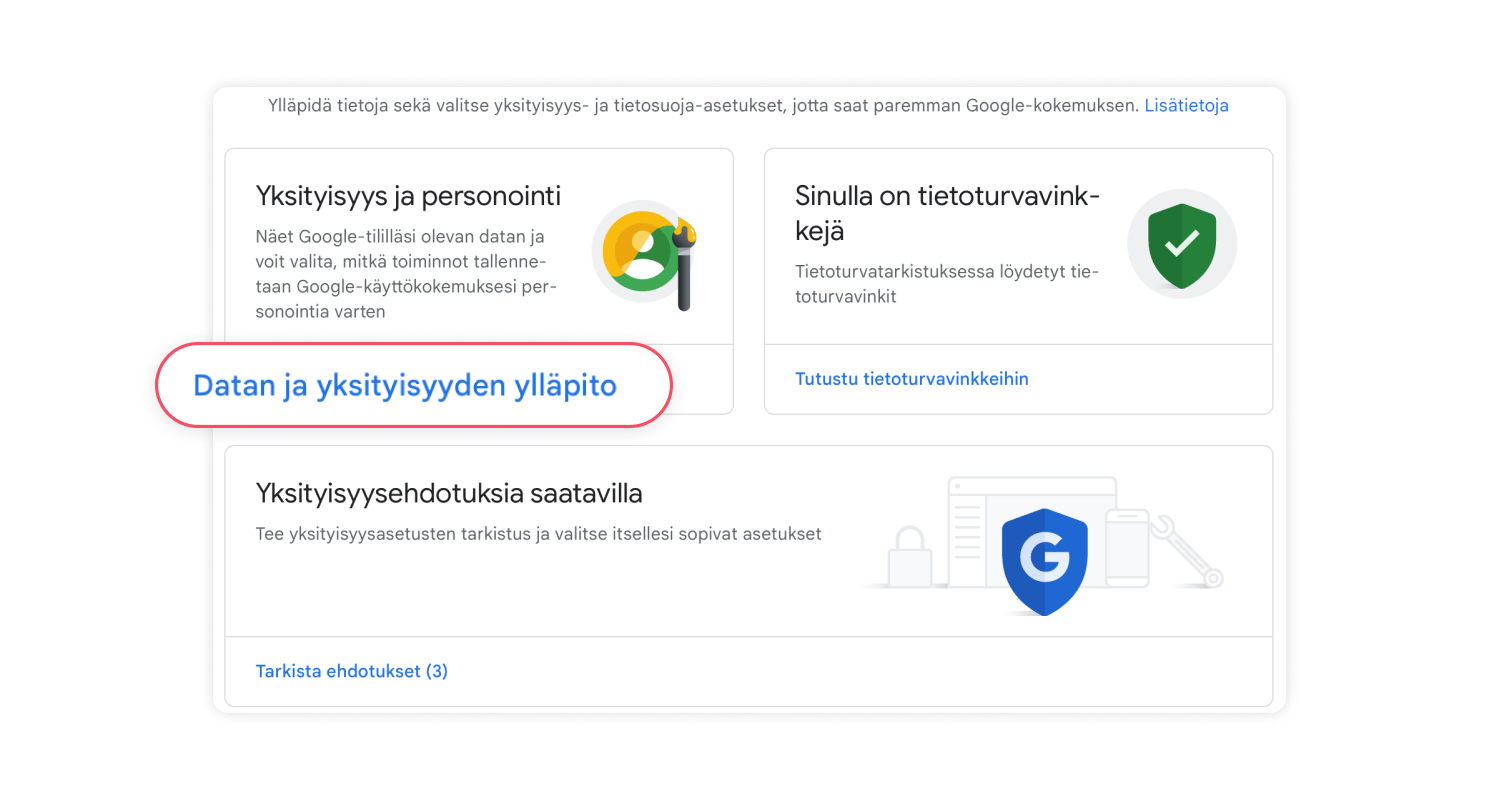Follow the Tutustu tietoturvavinkkeihin link
This screenshot has width=1500, height=800.
911,379
